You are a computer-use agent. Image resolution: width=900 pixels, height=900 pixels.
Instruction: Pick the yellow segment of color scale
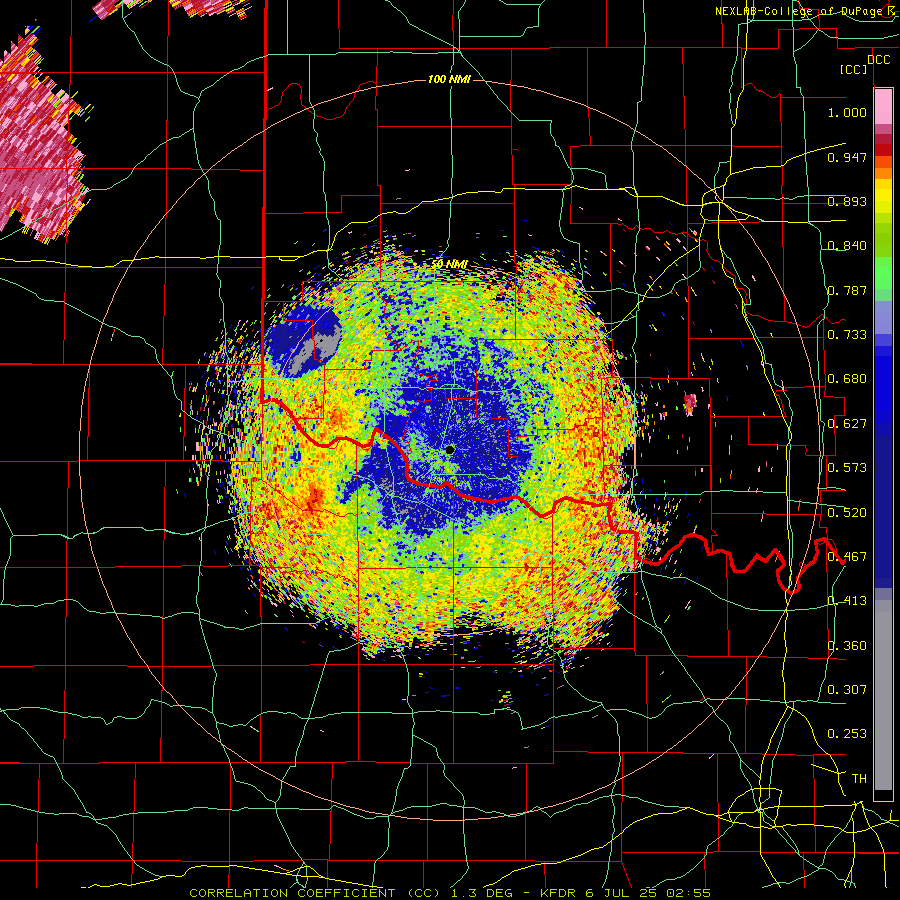(x=883, y=197)
